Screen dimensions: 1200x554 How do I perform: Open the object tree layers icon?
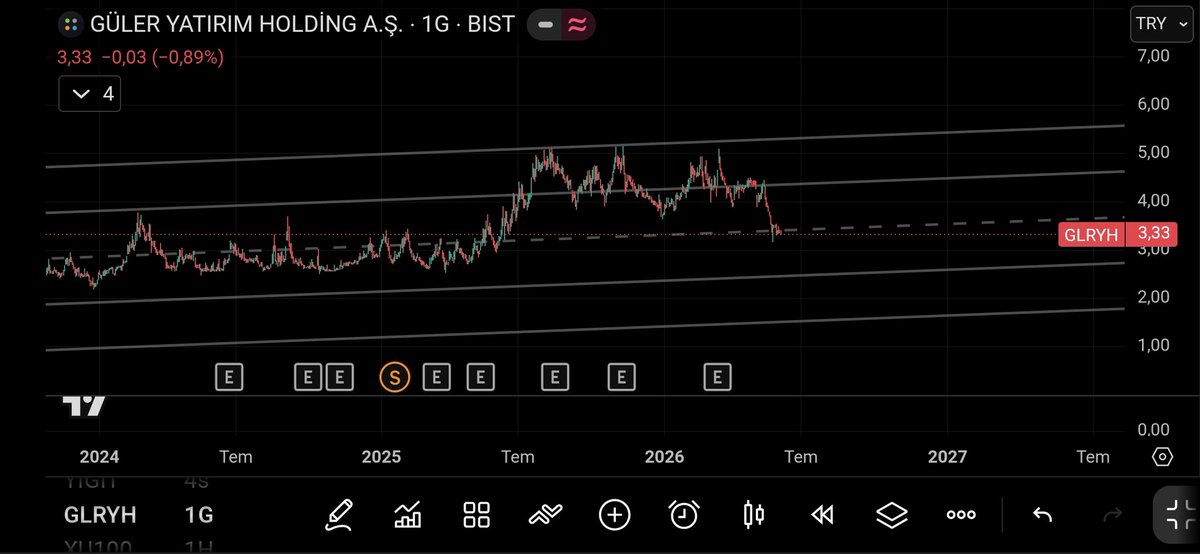point(891,515)
